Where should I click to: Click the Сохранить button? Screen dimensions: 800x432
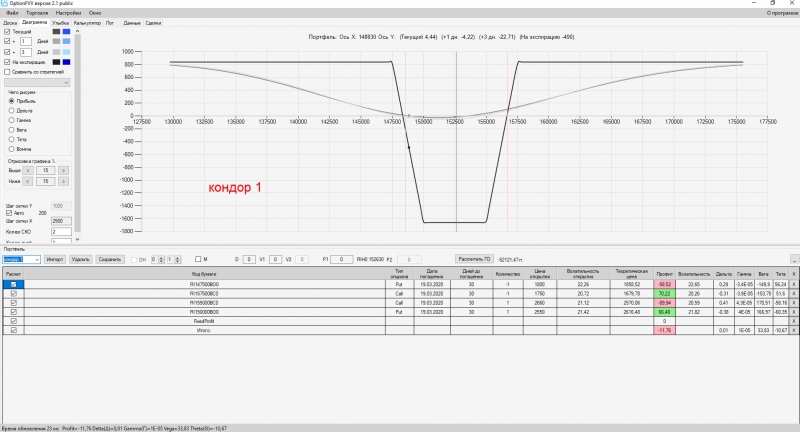[x=110, y=260]
